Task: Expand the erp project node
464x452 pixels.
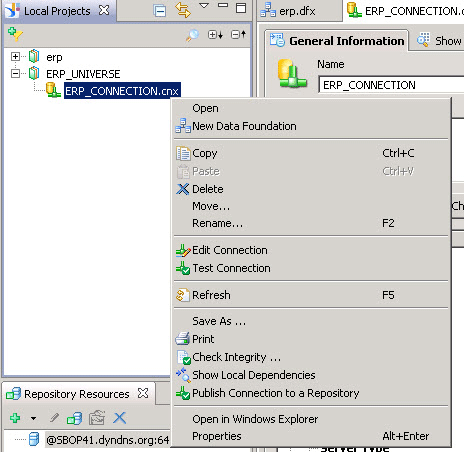Action: point(15,57)
